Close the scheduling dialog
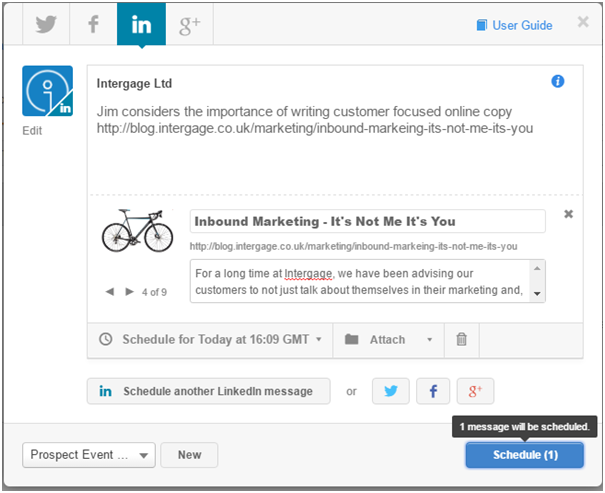 (x=583, y=22)
